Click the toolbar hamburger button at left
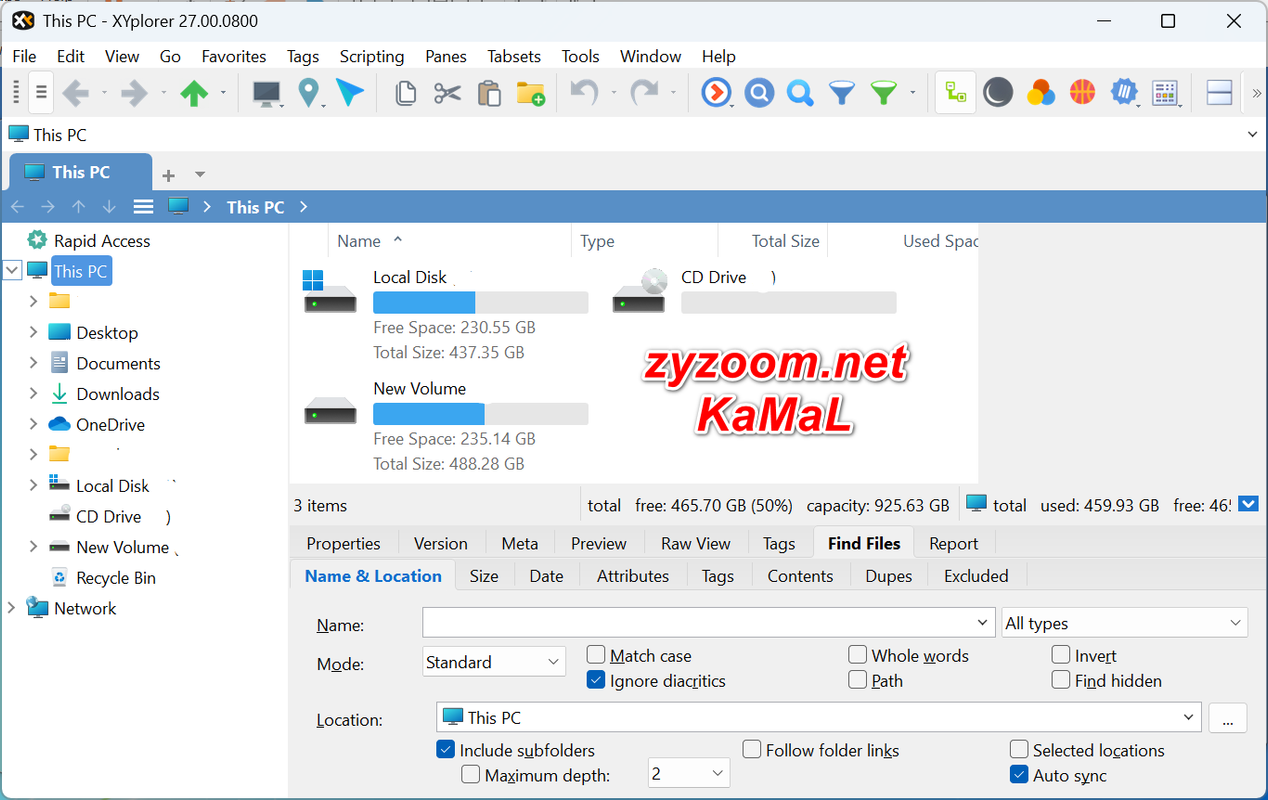This screenshot has height=800, width=1268. pyautogui.click(x=41, y=94)
